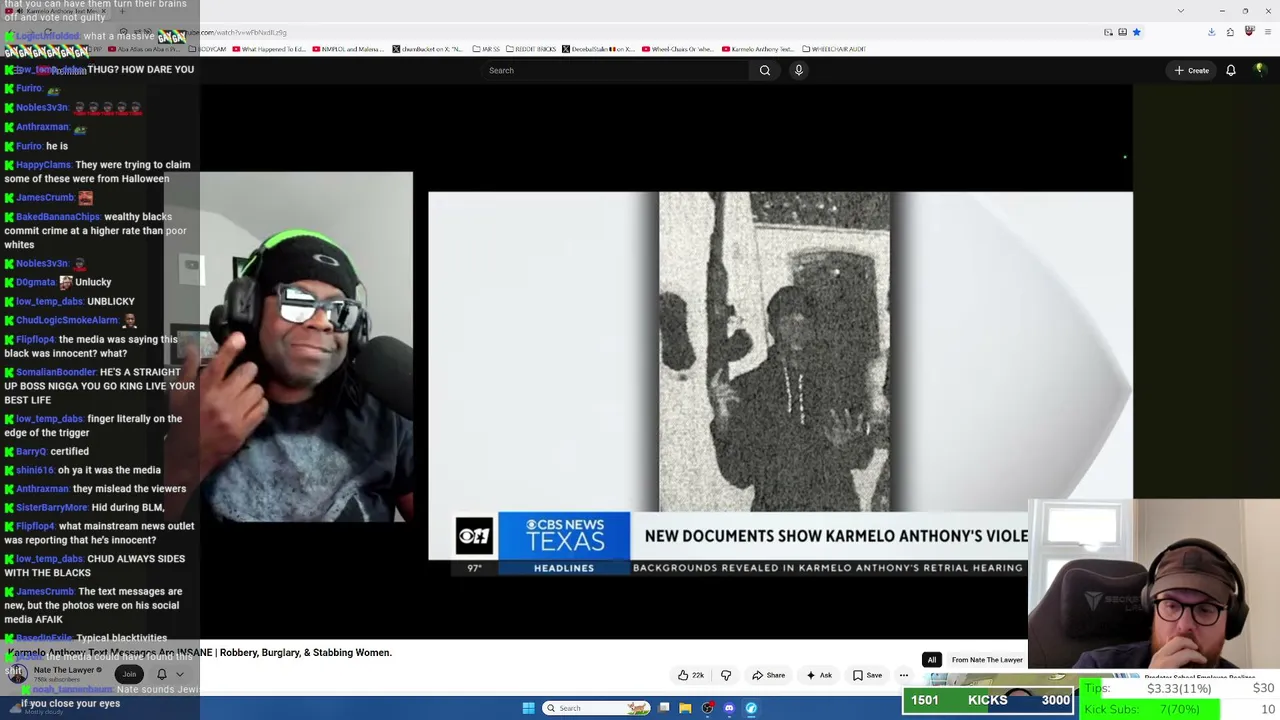
Task: Open the YouTube account avatar menu
Action: click(x=1260, y=70)
